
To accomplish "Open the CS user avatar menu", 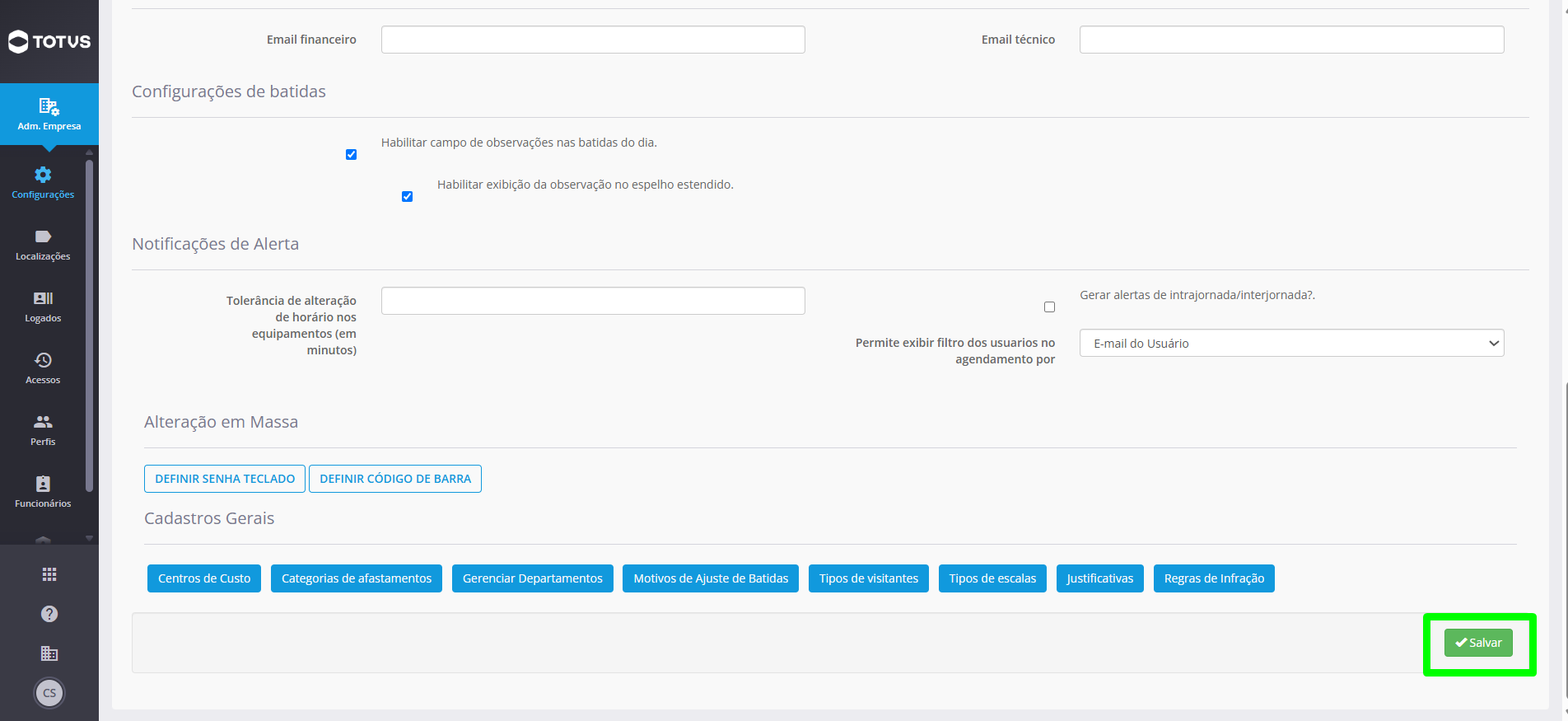I will pos(49,693).
